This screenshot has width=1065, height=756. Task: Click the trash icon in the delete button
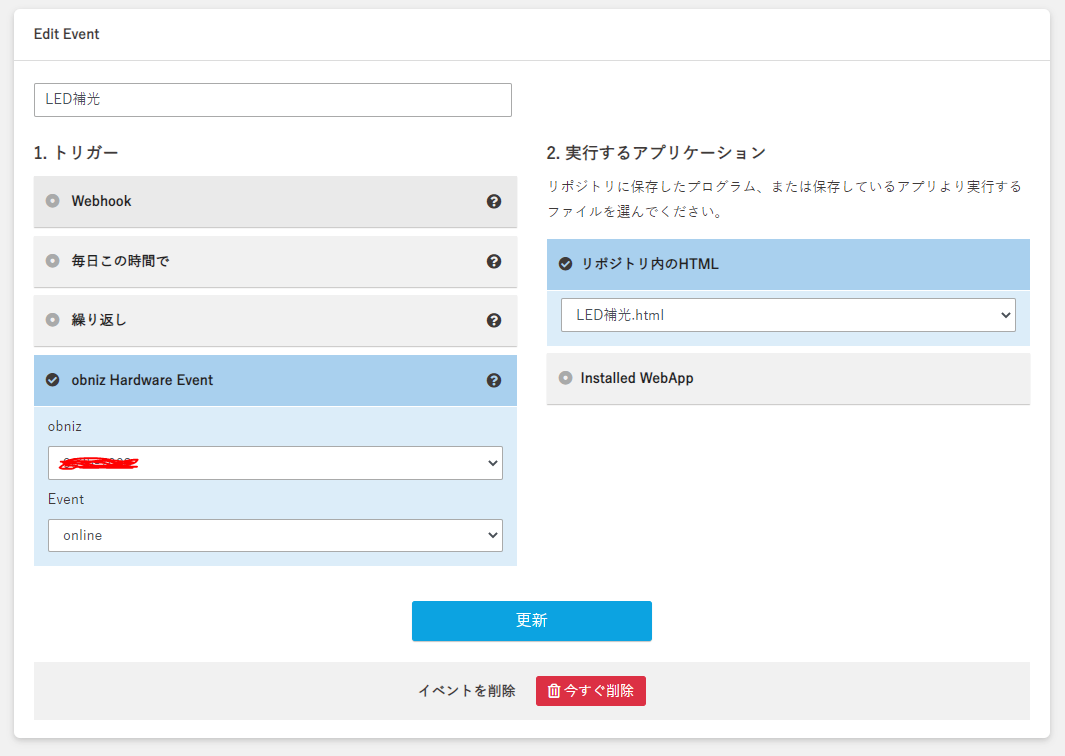click(554, 691)
